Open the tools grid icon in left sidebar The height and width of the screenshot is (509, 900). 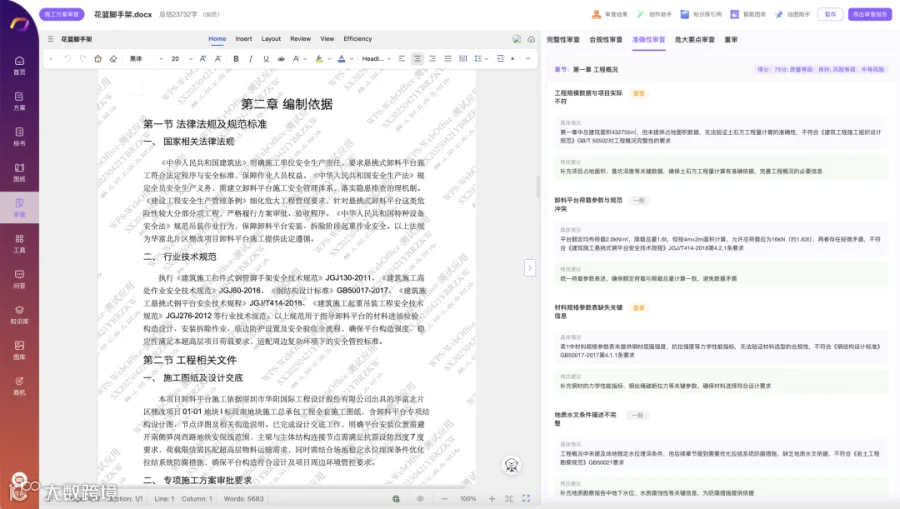[19, 243]
